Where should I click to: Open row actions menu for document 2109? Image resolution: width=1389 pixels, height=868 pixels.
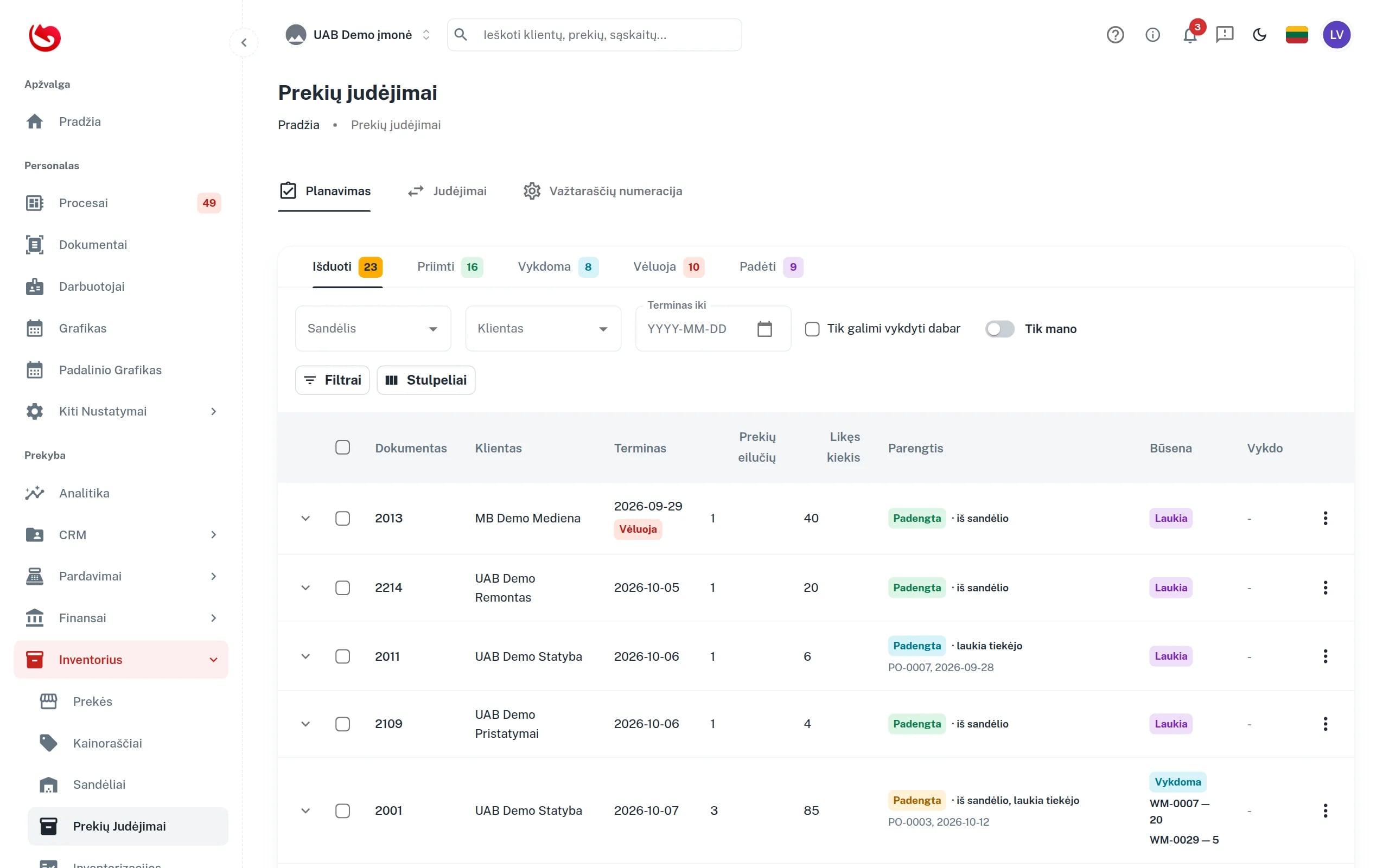1325,724
